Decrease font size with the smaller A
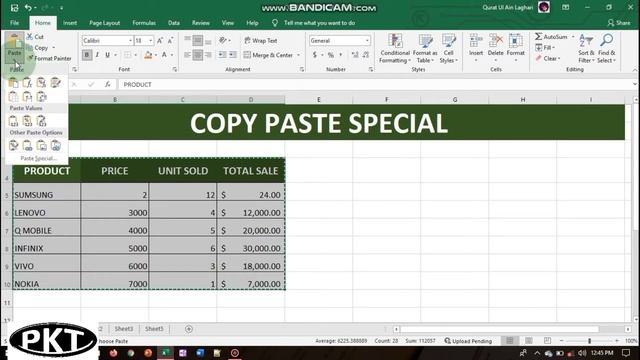The width and height of the screenshot is (640, 360). [170, 40]
